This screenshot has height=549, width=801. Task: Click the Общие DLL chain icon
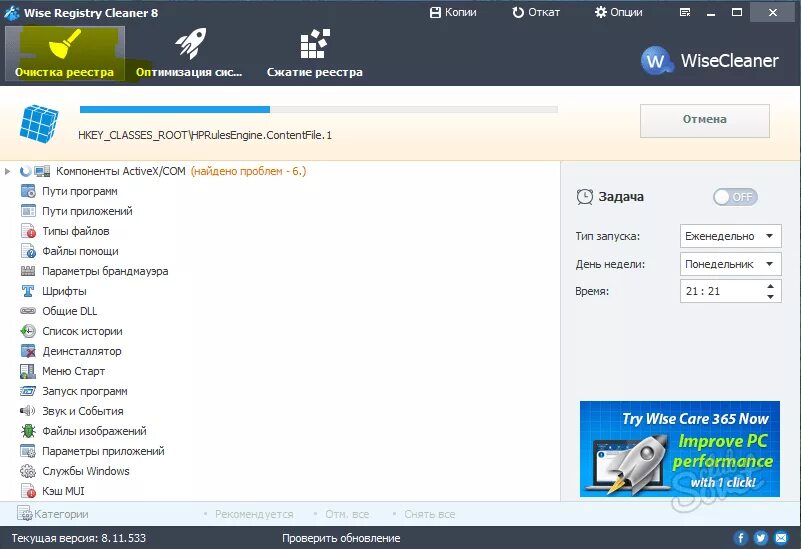point(28,311)
